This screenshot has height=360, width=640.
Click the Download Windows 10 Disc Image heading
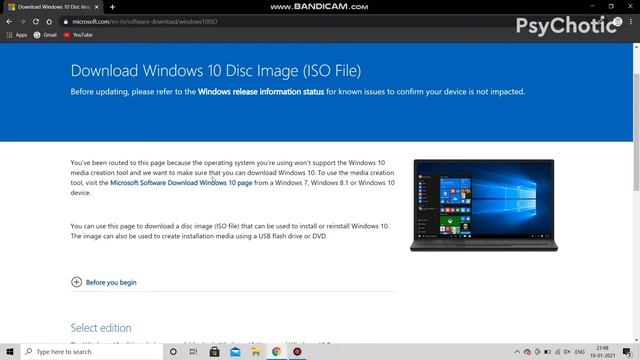click(x=216, y=71)
